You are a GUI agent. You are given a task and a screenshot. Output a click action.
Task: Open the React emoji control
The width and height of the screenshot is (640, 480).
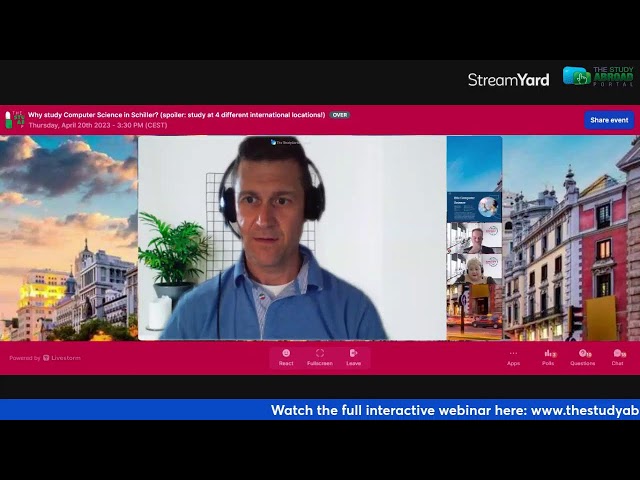click(x=286, y=358)
